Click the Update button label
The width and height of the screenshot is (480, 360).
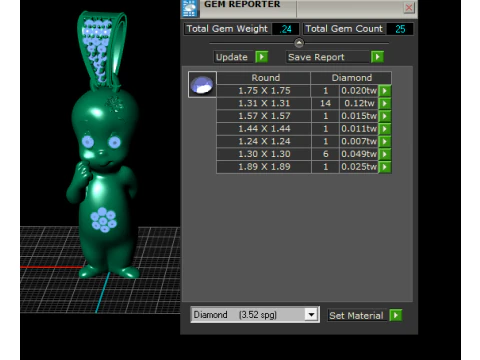[x=232, y=57]
